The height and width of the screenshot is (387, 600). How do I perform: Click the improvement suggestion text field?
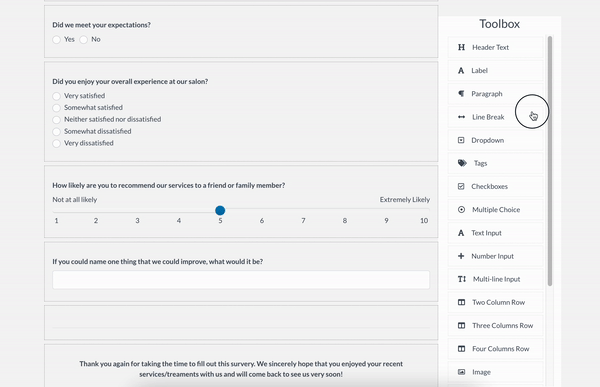(x=241, y=280)
